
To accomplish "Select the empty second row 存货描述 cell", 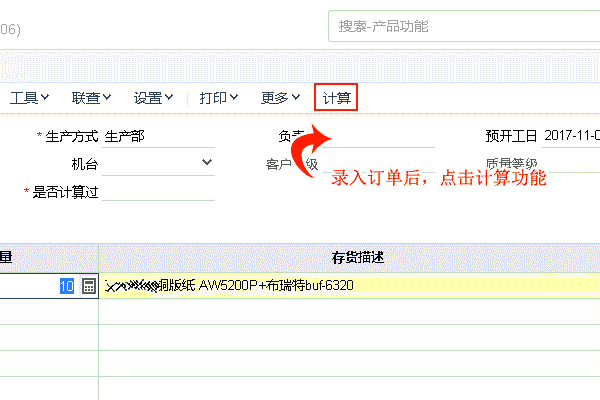I will point(350,311).
